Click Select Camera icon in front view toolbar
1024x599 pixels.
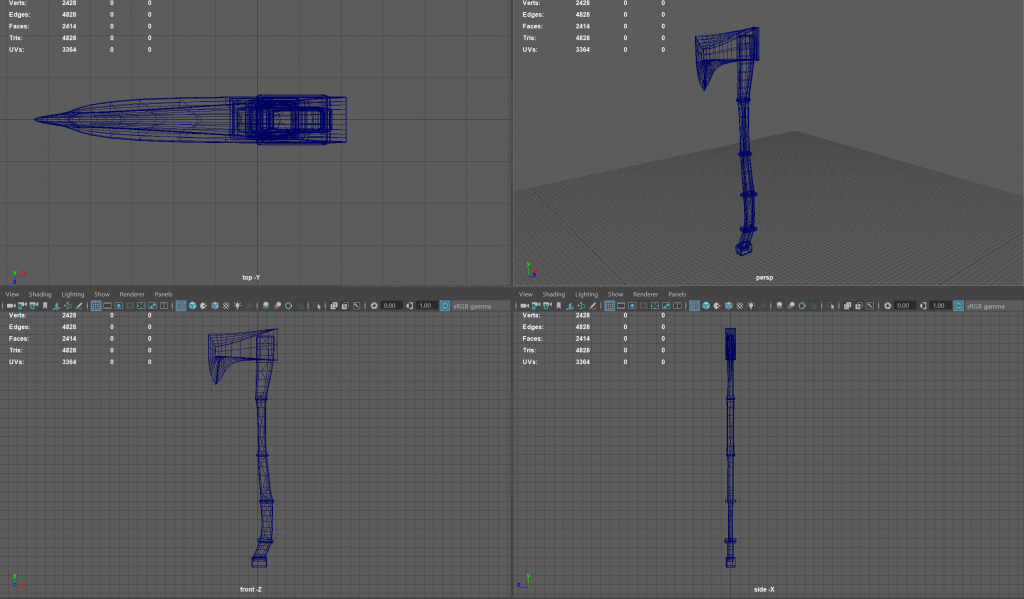(10, 305)
